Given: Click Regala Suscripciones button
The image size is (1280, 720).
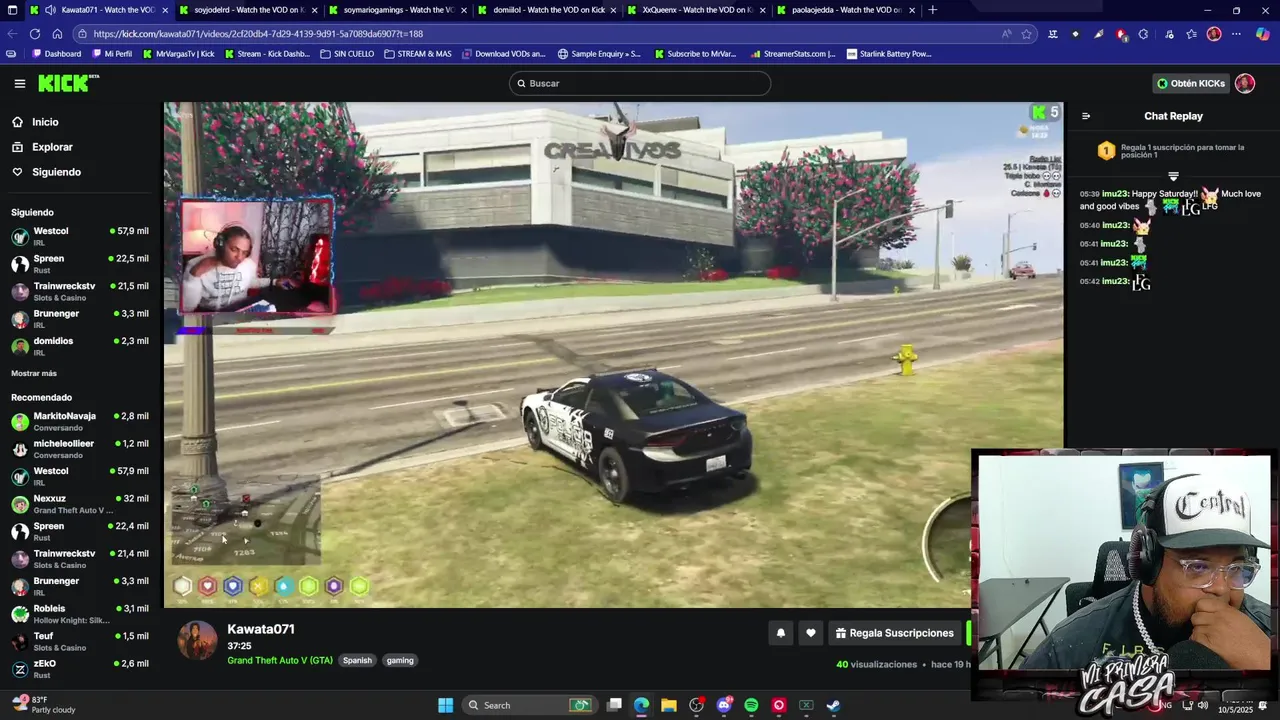Looking at the screenshot, I should 895,633.
